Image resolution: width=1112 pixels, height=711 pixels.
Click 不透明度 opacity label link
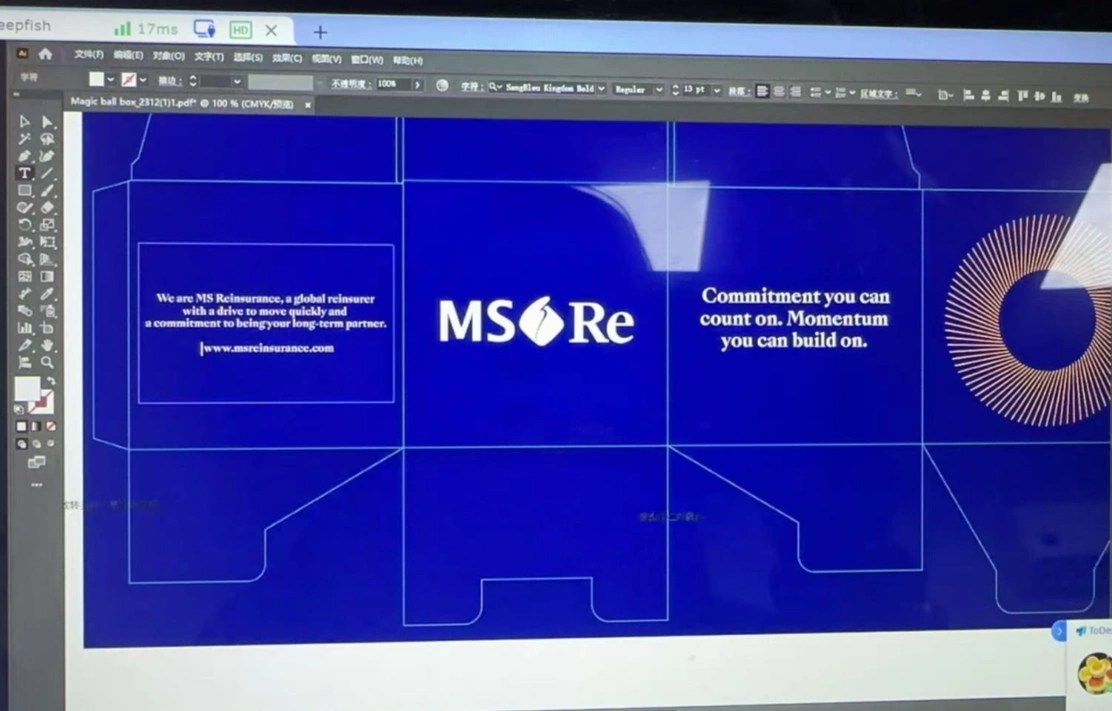click(350, 84)
